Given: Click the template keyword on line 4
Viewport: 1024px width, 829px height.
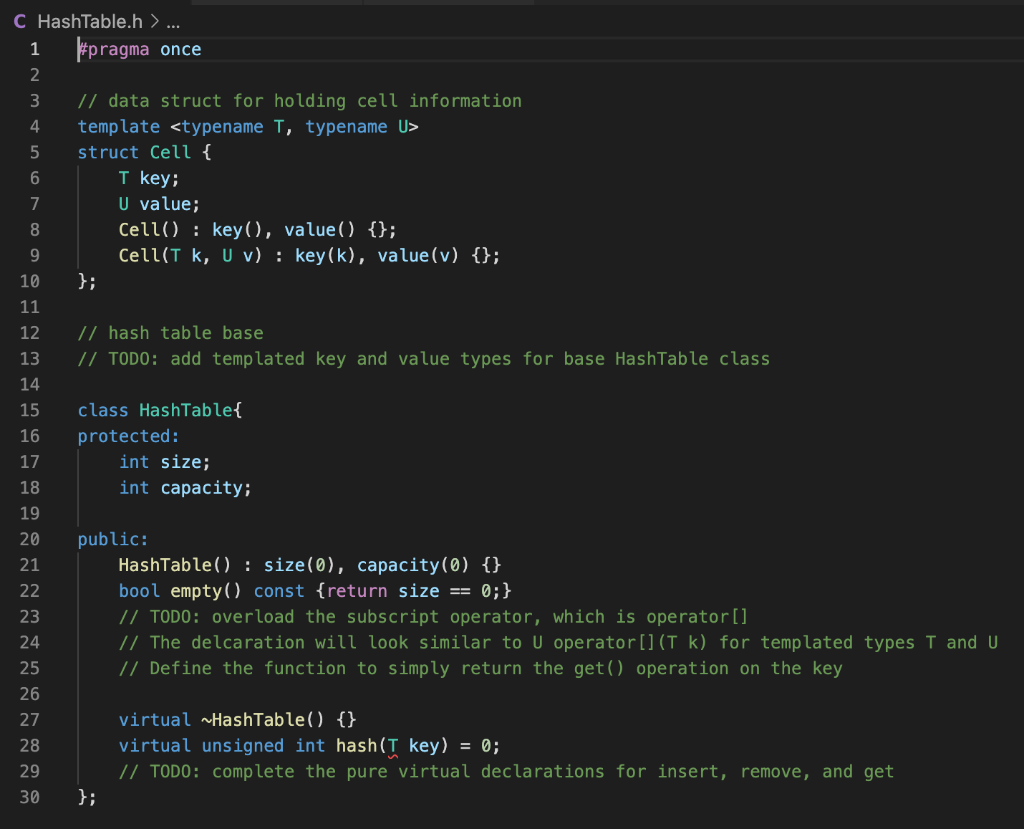Looking at the screenshot, I should click(118, 126).
